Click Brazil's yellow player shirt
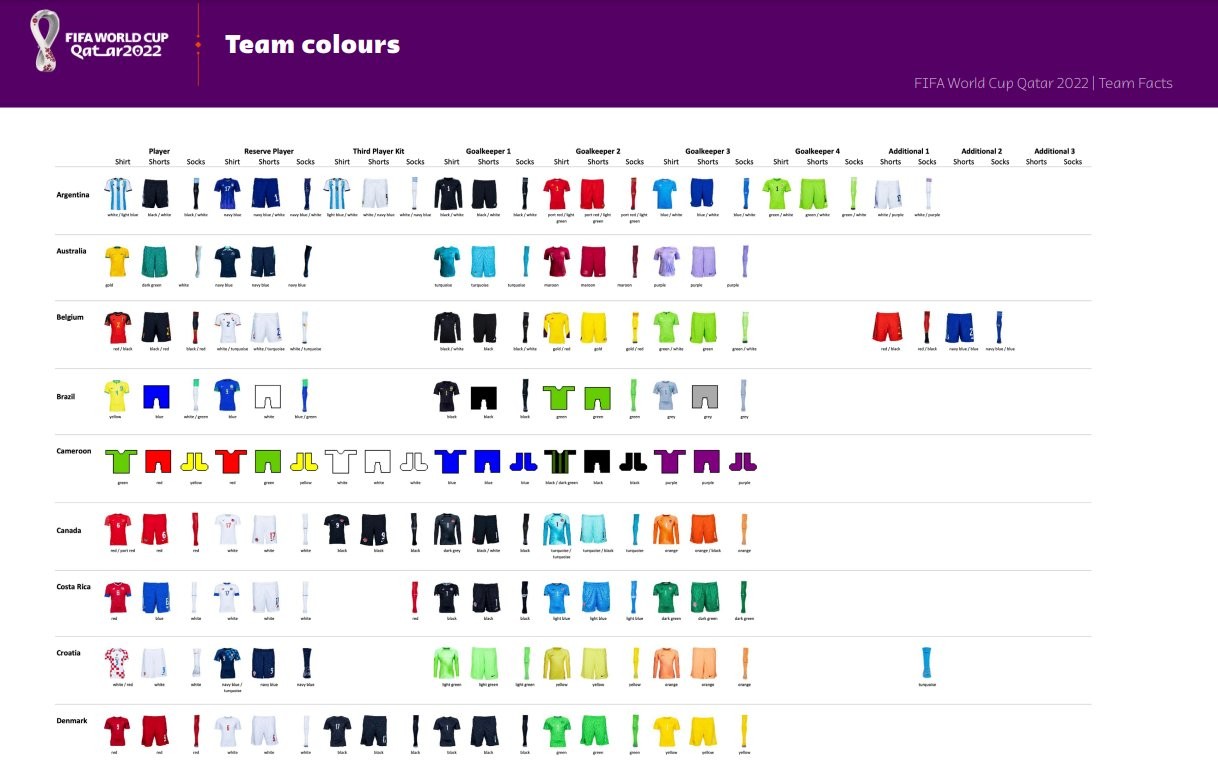The width and height of the screenshot is (1218, 782). (118, 395)
